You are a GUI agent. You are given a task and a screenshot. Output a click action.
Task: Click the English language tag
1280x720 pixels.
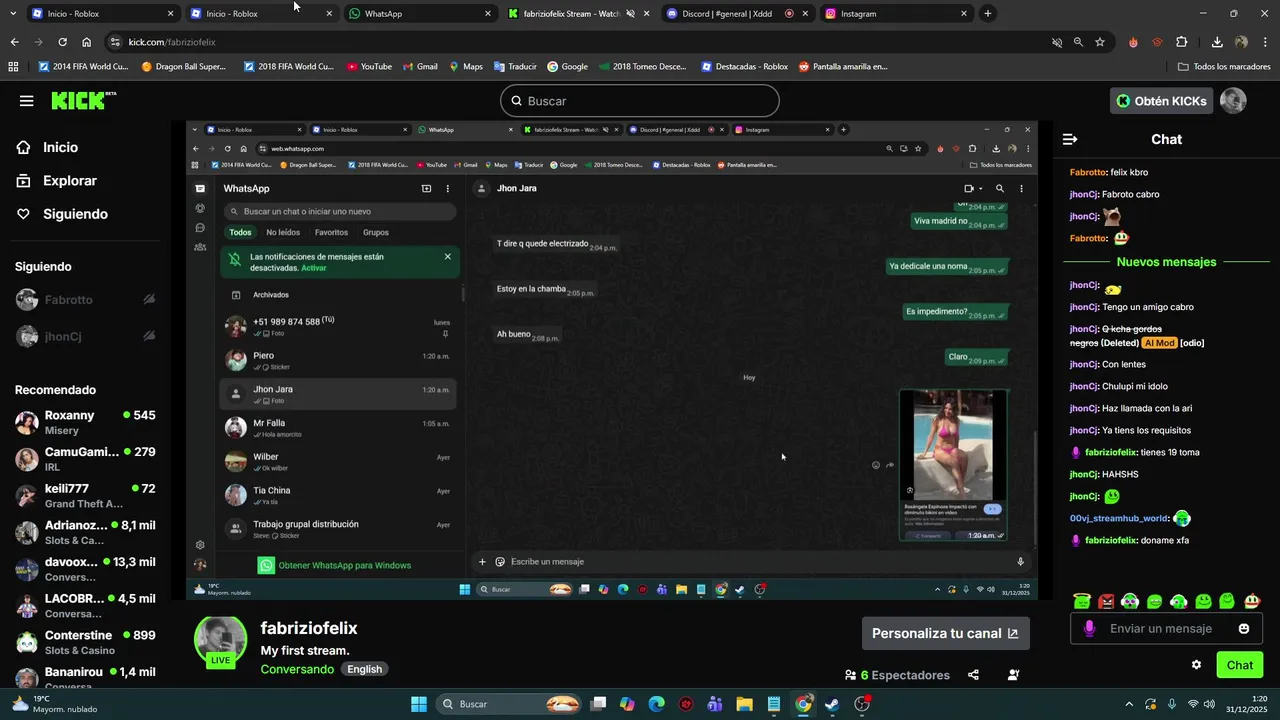pyautogui.click(x=365, y=669)
